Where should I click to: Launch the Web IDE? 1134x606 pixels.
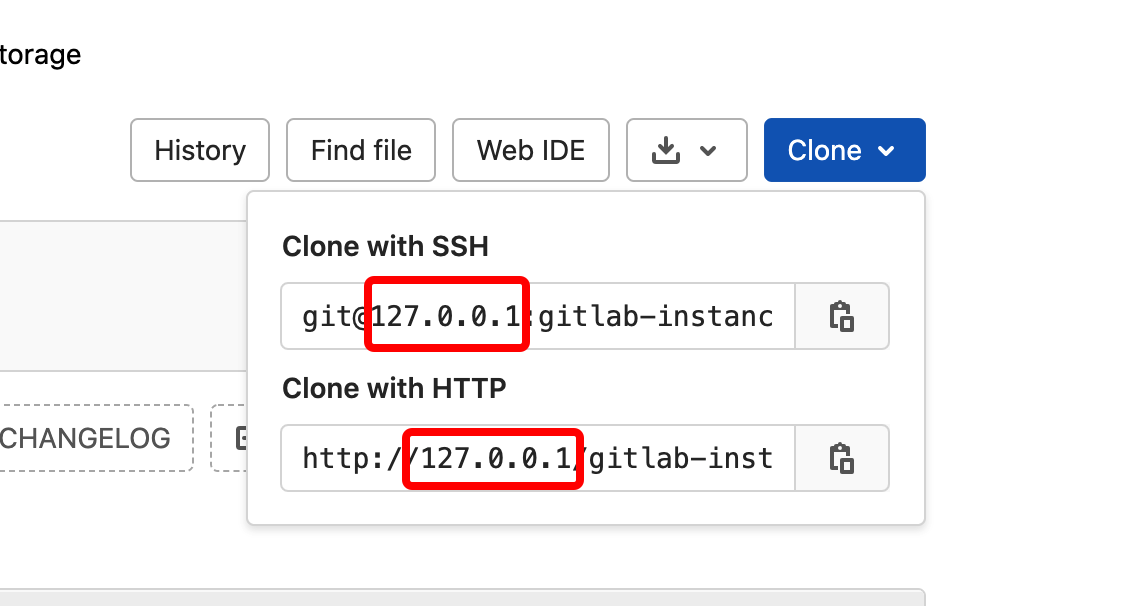pyautogui.click(x=531, y=150)
